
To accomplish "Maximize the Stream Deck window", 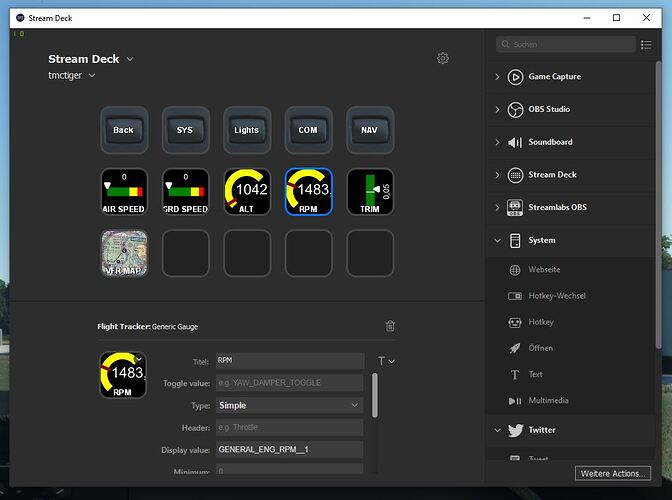I will (x=616, y=18).
